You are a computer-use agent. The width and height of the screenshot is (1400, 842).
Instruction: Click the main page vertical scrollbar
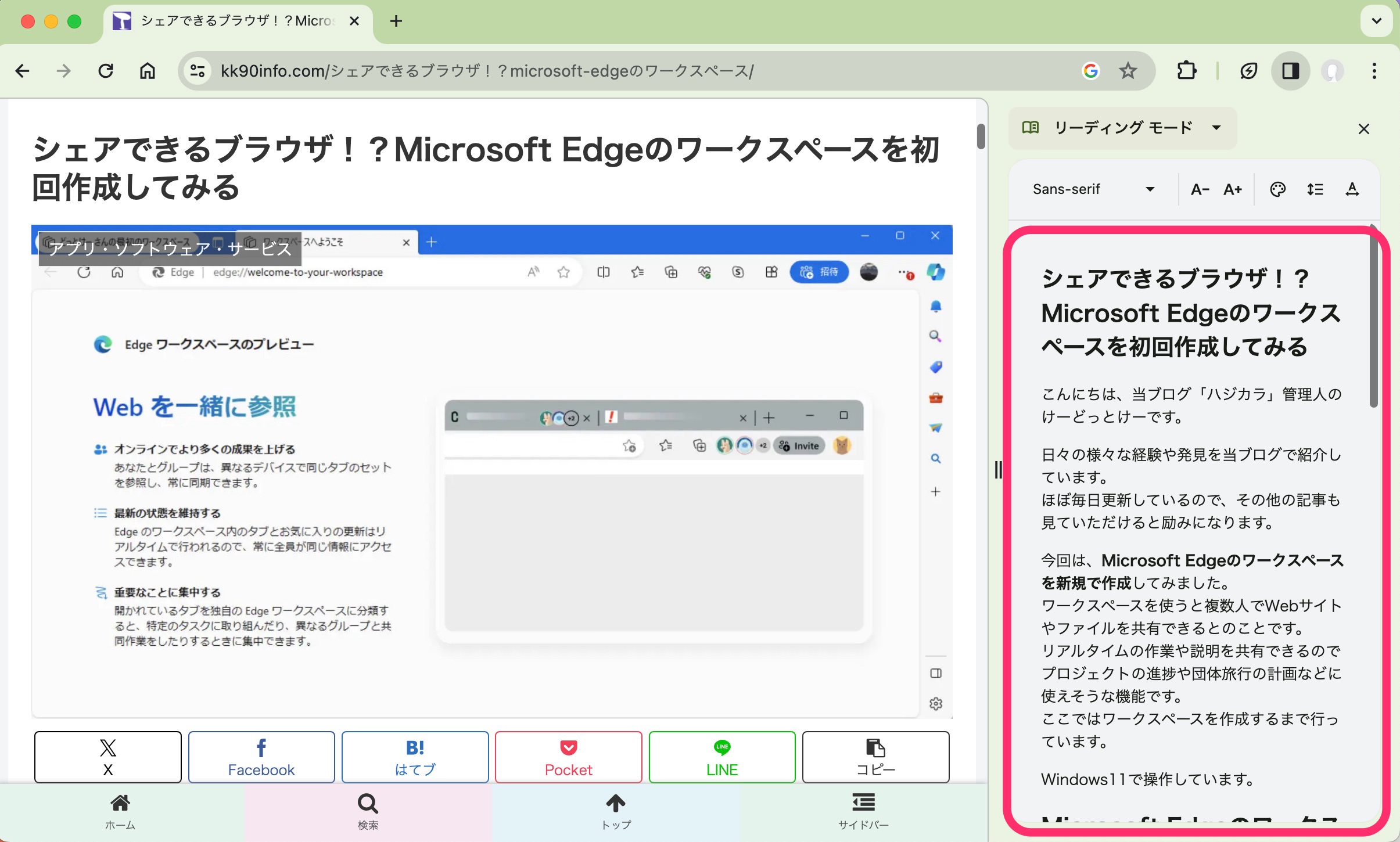(x=981, y=136)
